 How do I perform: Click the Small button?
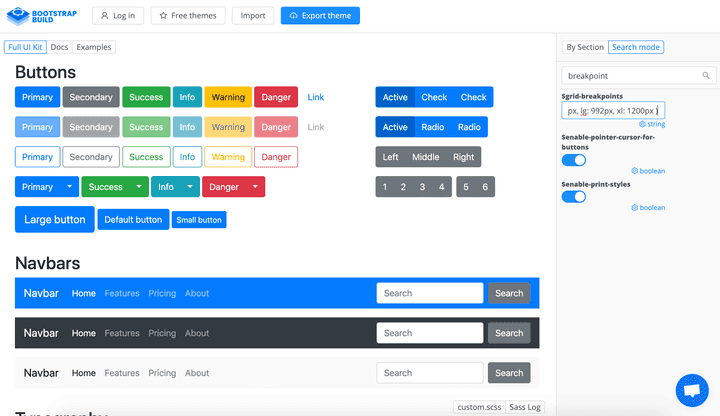199,219
